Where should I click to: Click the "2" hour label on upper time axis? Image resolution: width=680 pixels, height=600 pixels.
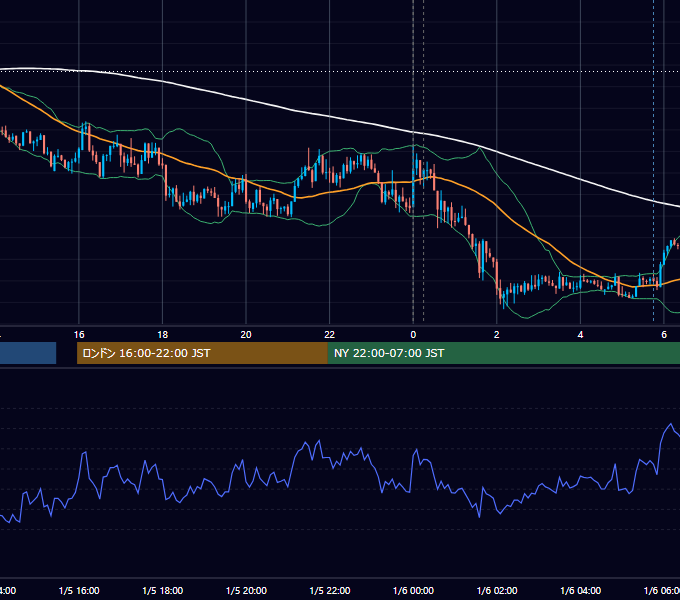pos(497,335)
